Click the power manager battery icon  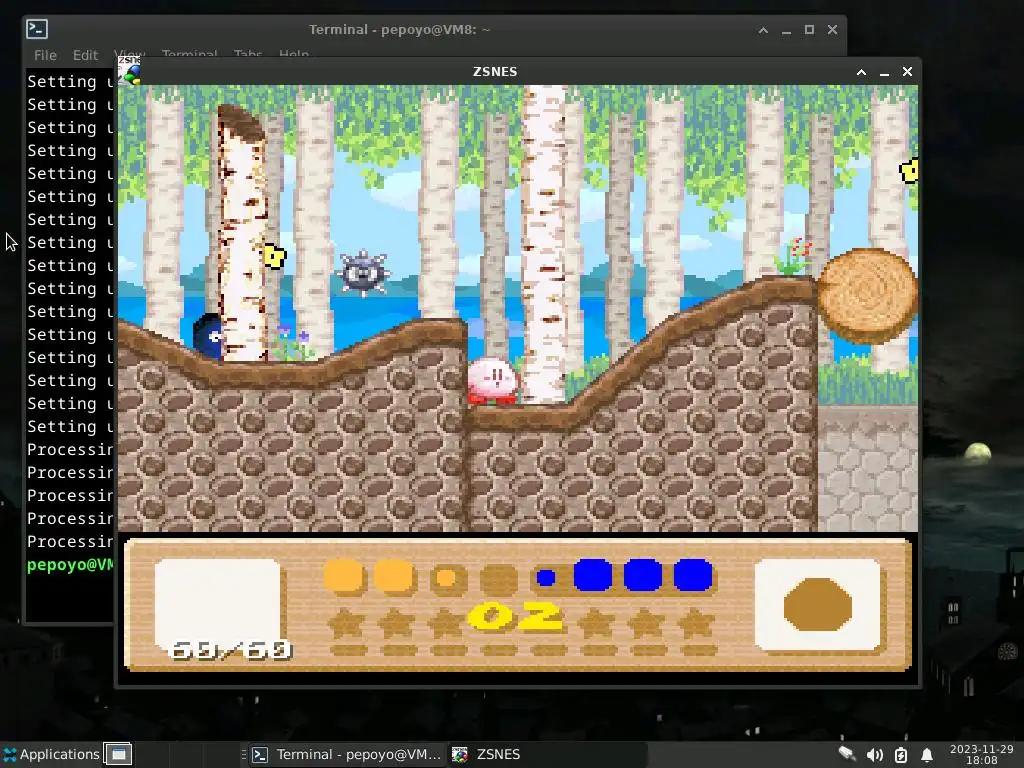tap(901, 755)
